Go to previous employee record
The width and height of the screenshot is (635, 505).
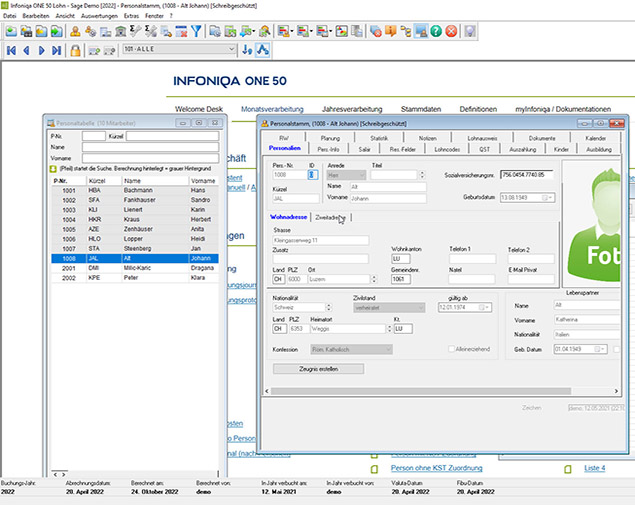click(26, 51)
